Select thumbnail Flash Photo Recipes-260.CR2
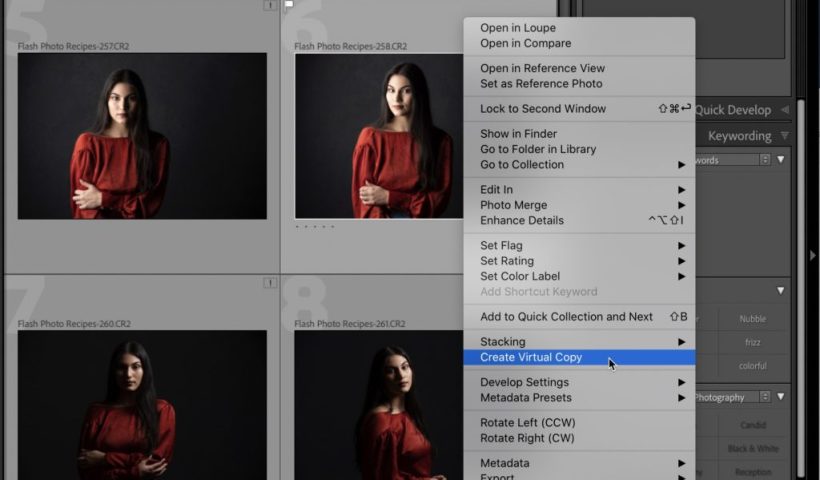 click(142, 405)
